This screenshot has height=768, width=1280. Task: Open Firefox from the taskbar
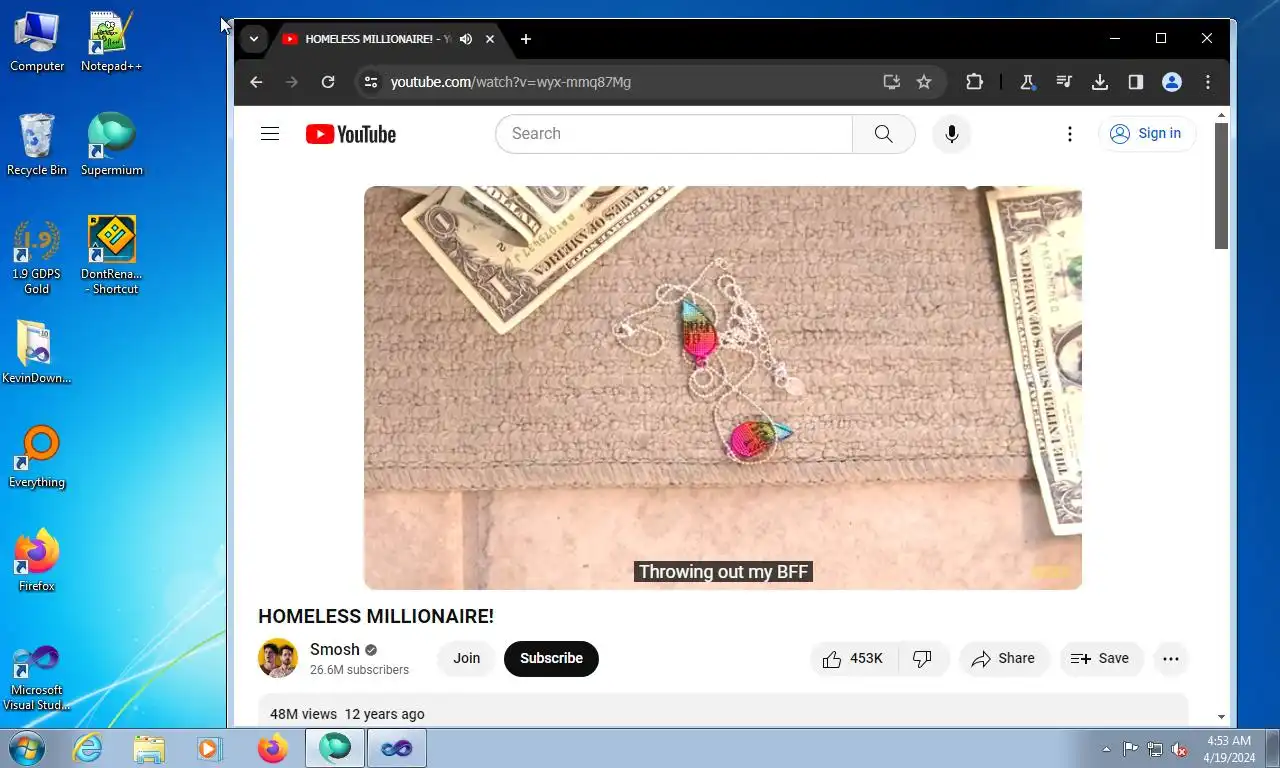272,748
